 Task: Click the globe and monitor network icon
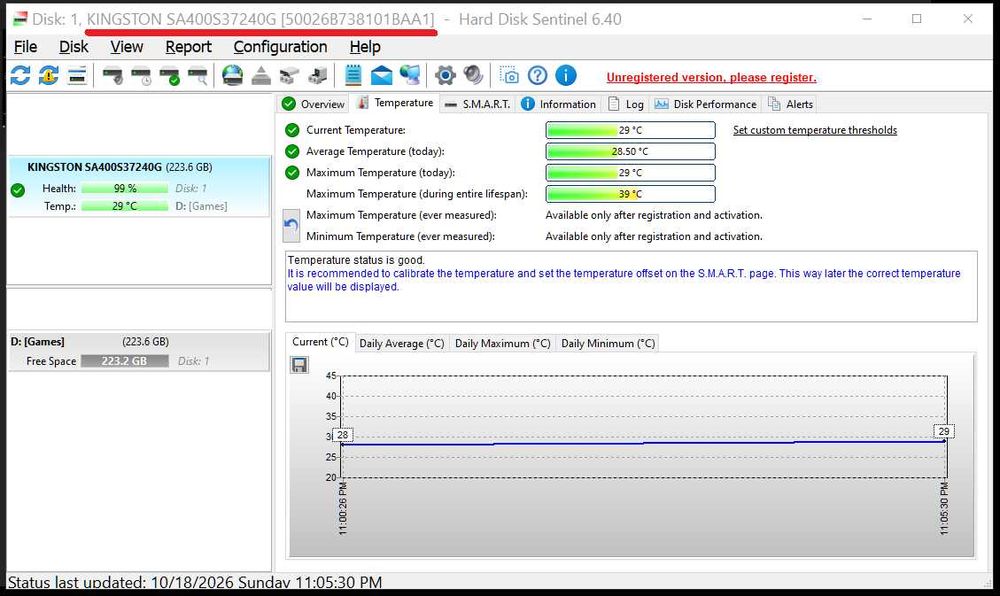tap(410, 75)
